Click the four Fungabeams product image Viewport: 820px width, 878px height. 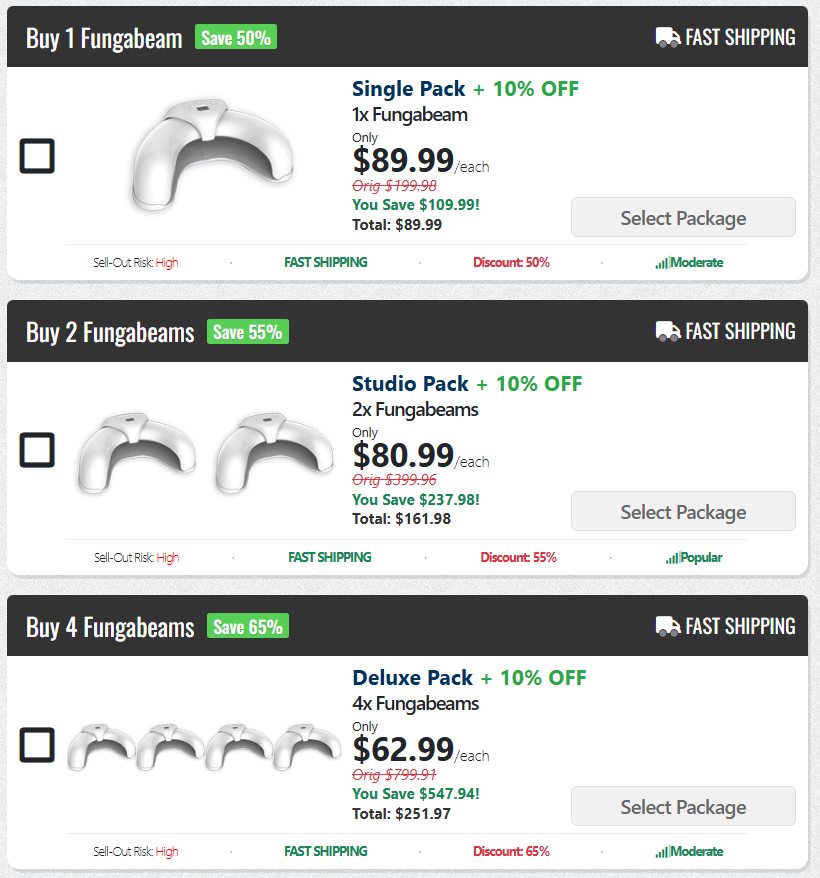pyautogui.click(x=204, y=745)
